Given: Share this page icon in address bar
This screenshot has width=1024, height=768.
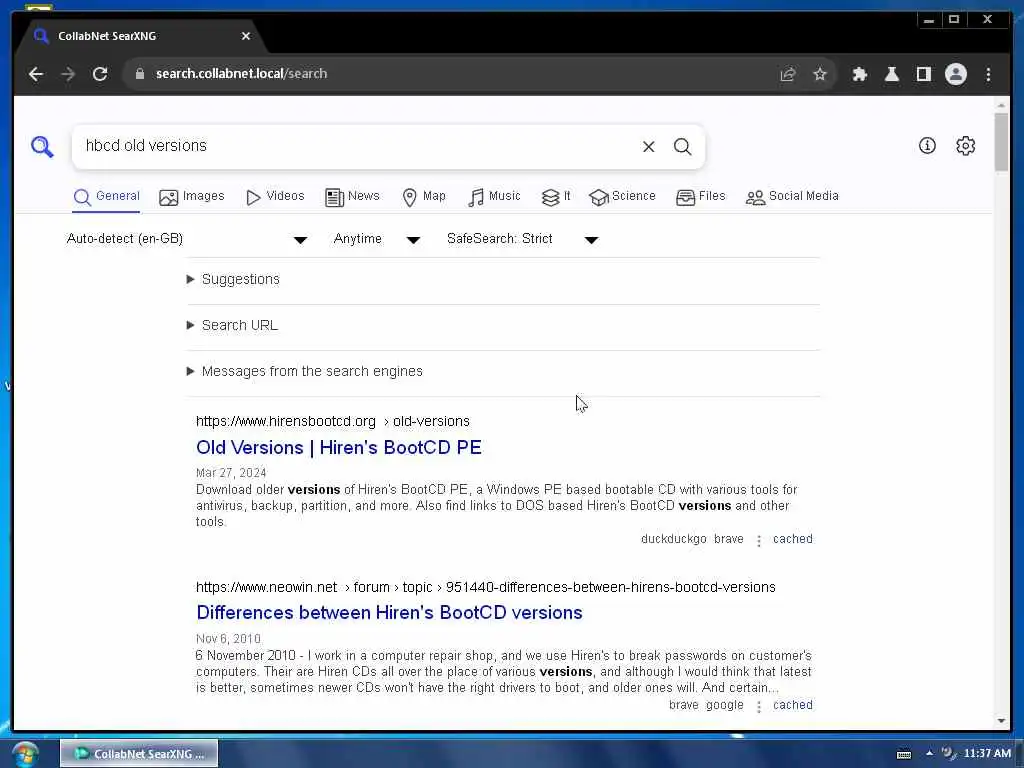Looking at the screenshot, I should 788,74.
